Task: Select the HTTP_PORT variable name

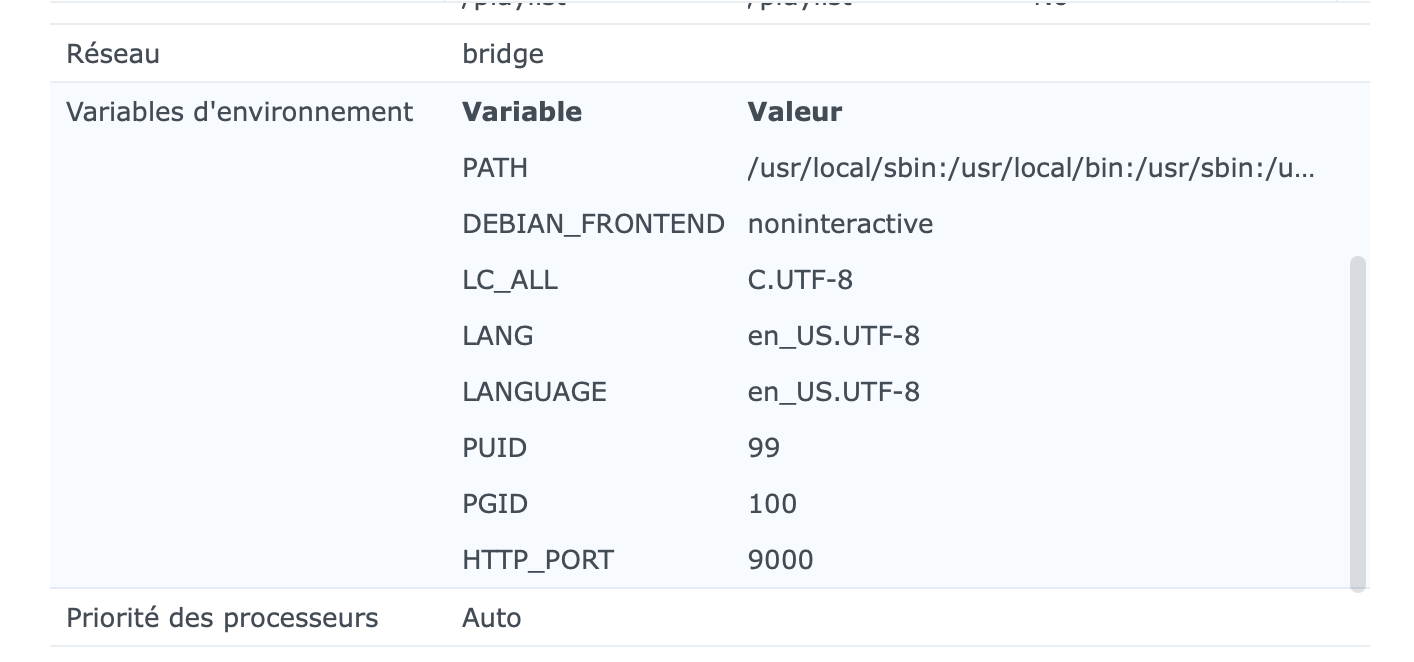Action: coord(537,560)
